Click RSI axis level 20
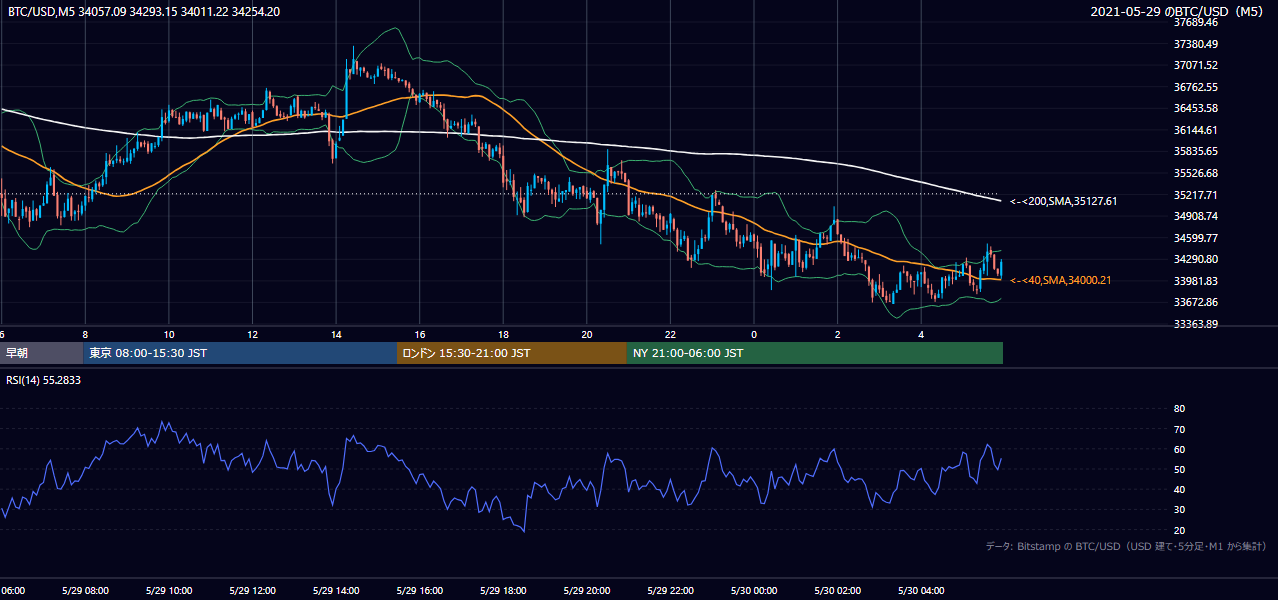This screenshot has height=600, width=1278. [1179, 530]
